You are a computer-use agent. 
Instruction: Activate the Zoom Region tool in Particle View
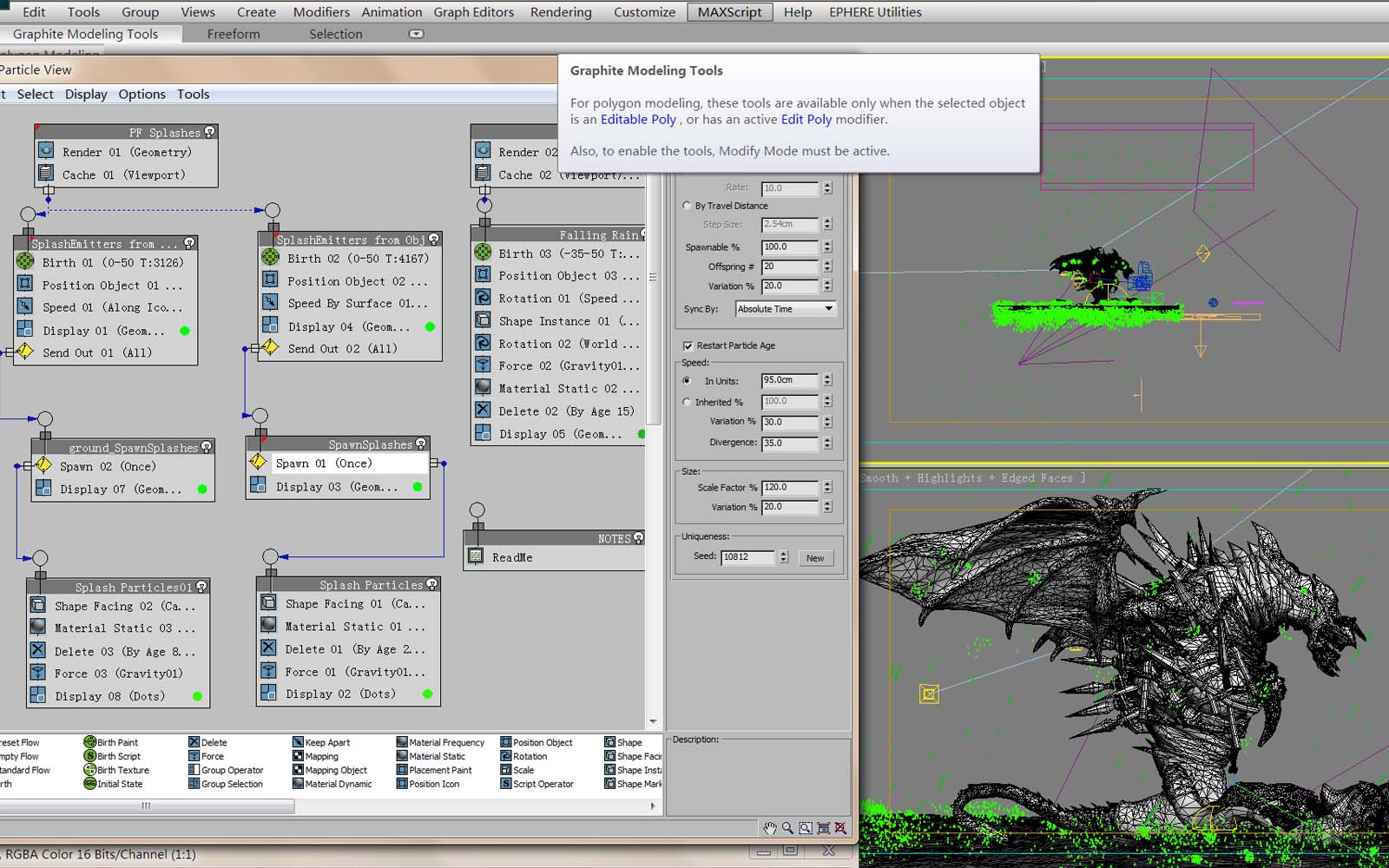click(806, 828)
